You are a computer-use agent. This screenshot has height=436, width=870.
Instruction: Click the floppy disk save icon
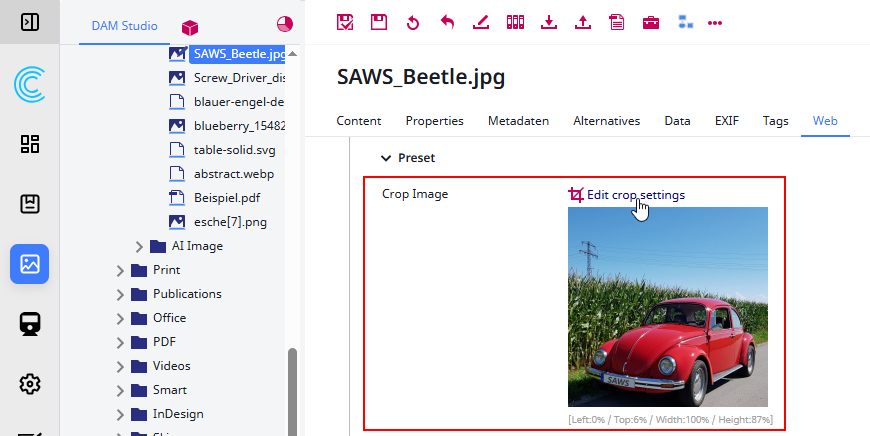(x=379, y=23)
